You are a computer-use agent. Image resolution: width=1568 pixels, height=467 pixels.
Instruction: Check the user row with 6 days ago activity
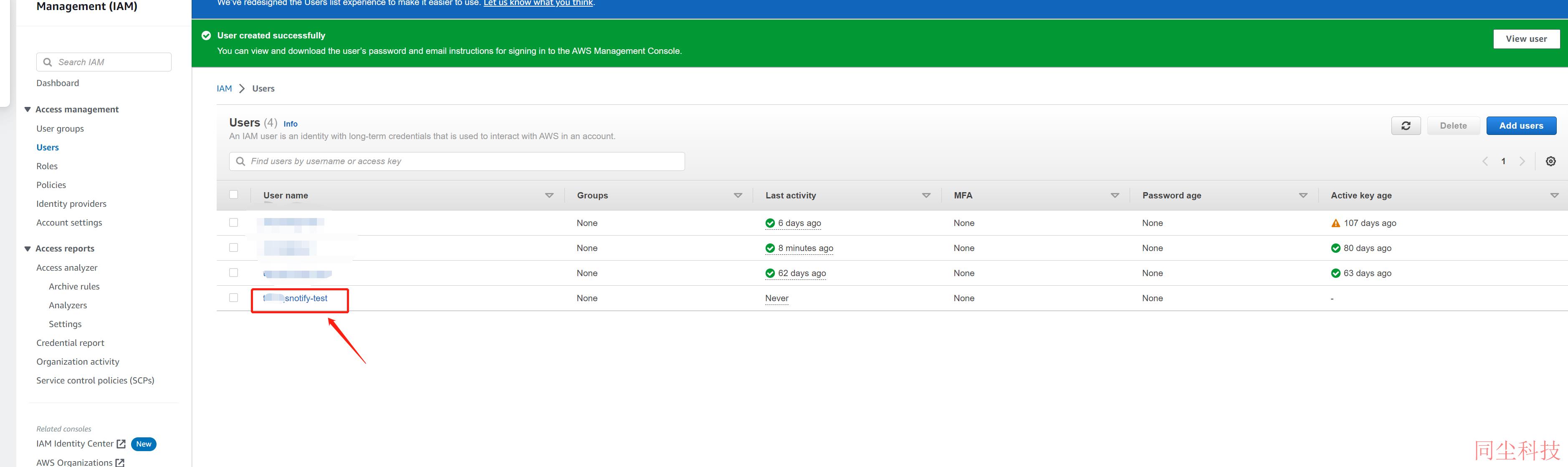tap(234, 223)
